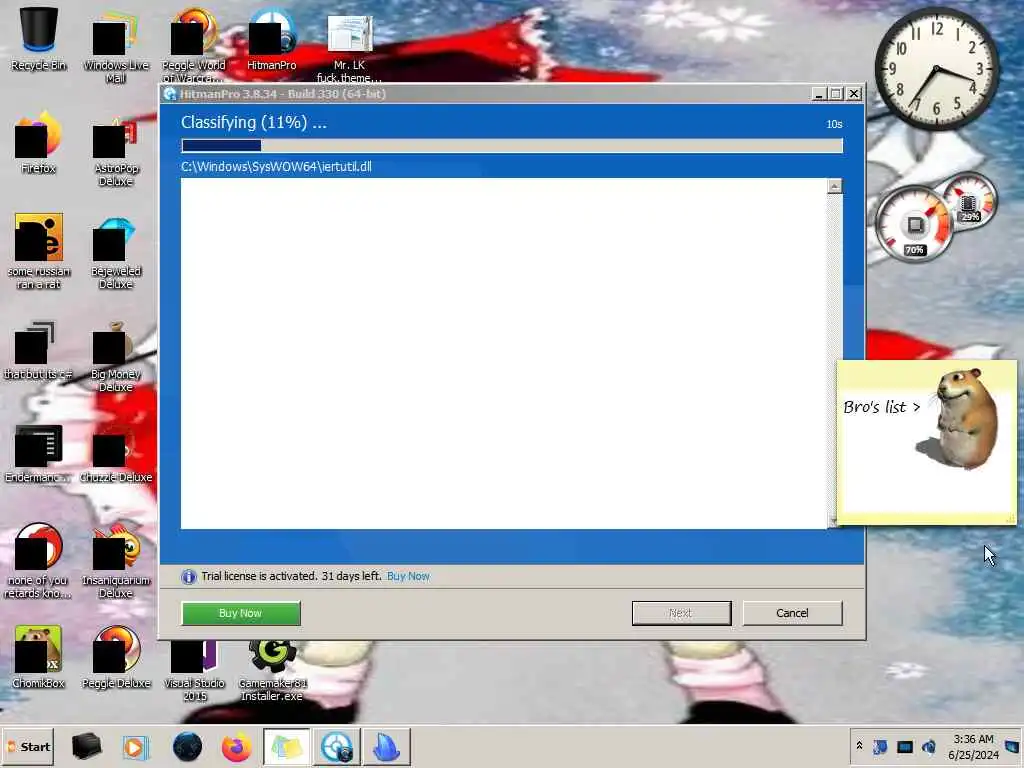The width and height of the screenshot is (1024, 768).
Task: Select Gamemaker81 Installer.exe desktop icon
Action: [272, 669]
